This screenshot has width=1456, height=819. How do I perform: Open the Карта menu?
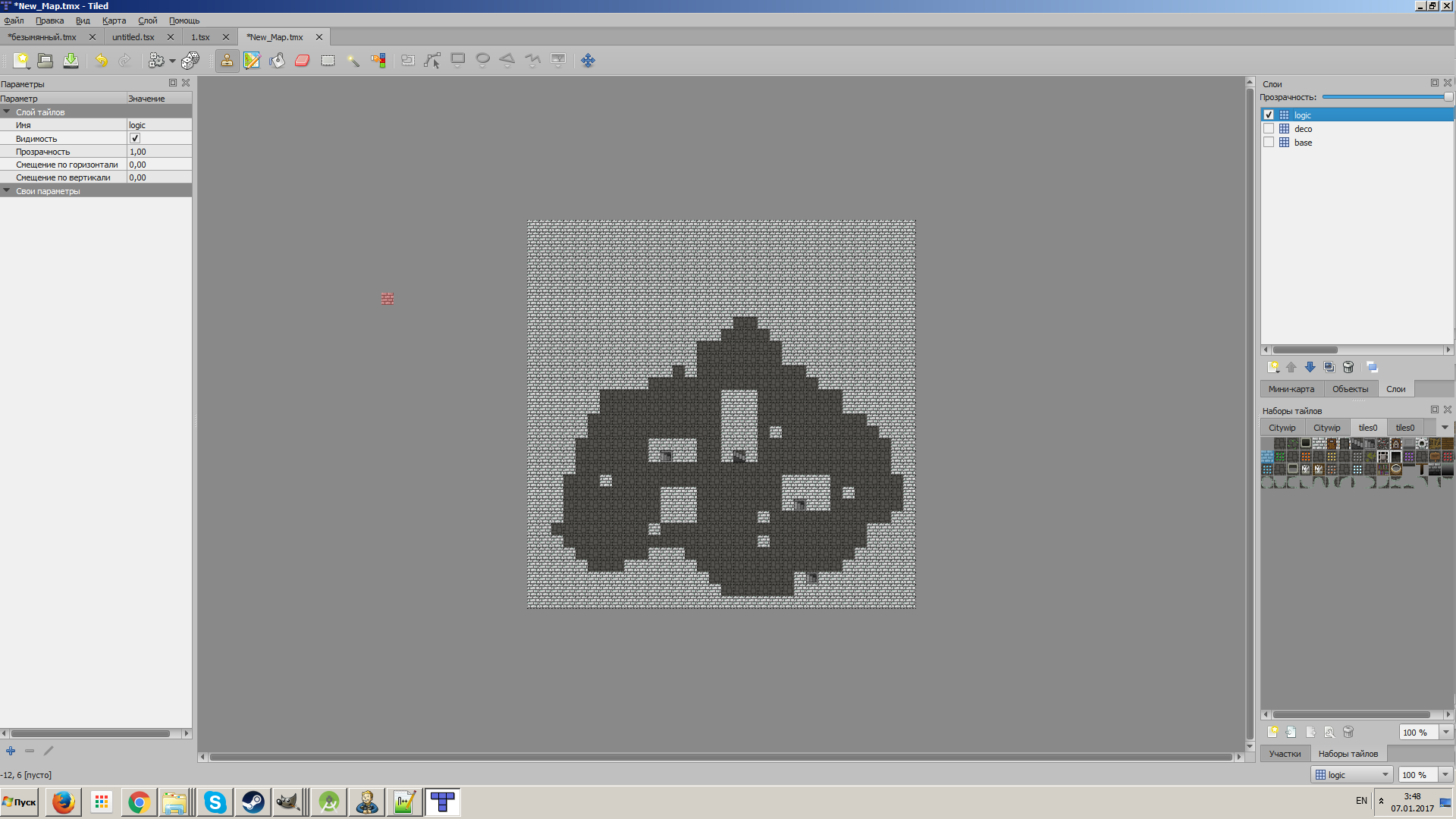114,20
